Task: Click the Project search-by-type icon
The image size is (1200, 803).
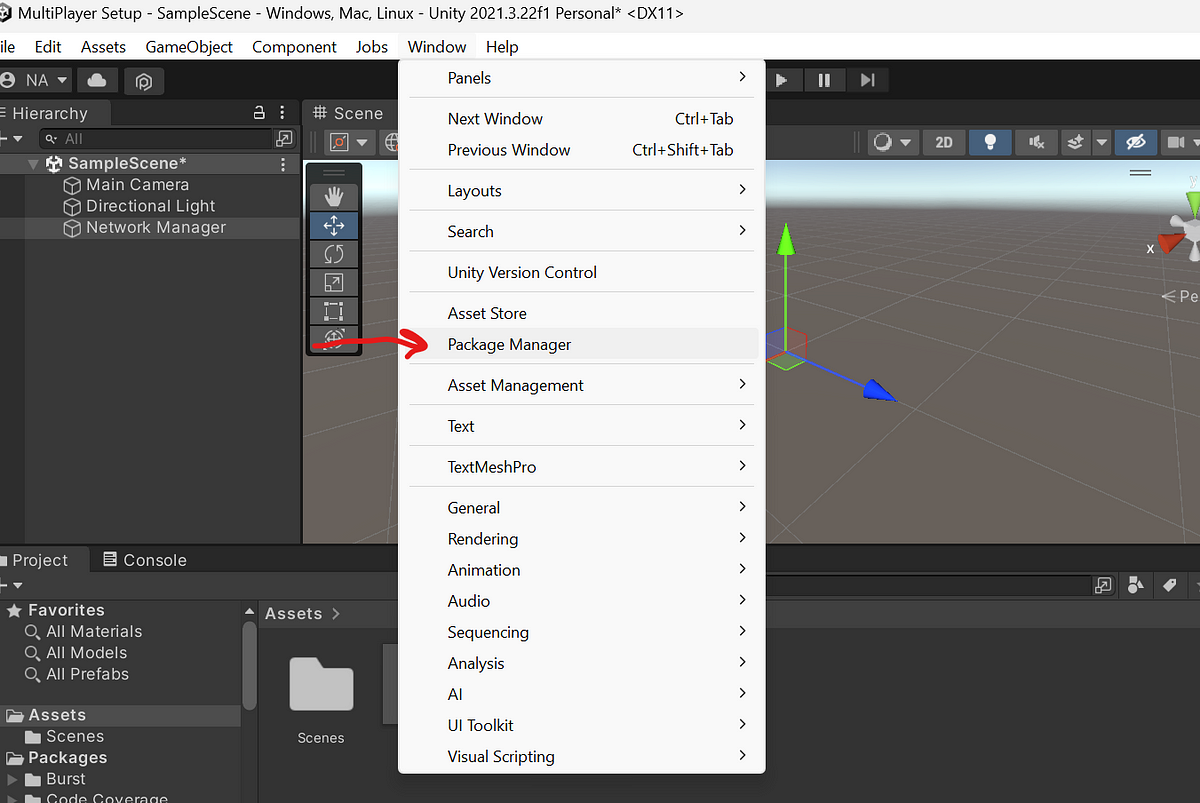Action: pos(1136,584)
